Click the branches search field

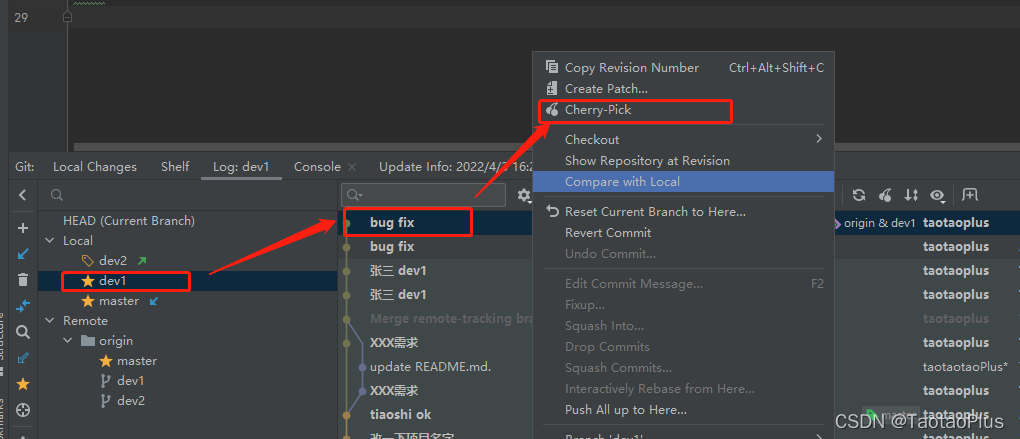point(187,195)
